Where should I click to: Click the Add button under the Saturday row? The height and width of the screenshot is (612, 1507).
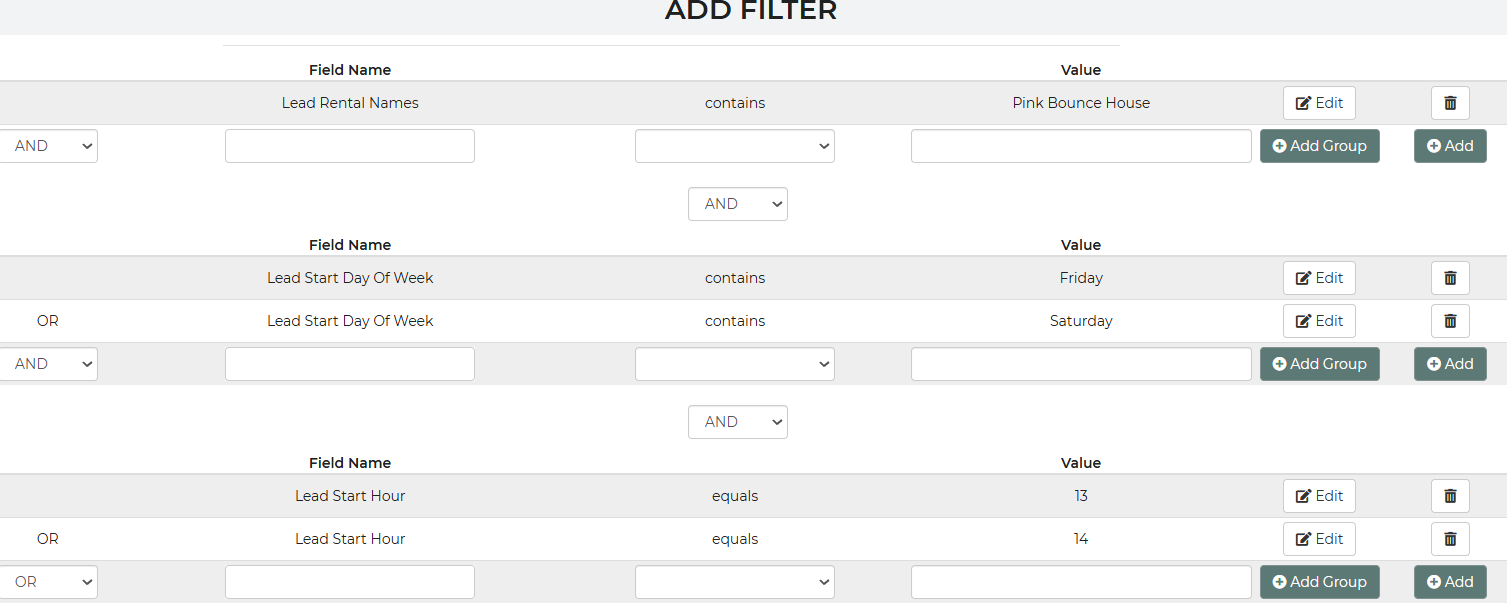(x=1450, y=364)
